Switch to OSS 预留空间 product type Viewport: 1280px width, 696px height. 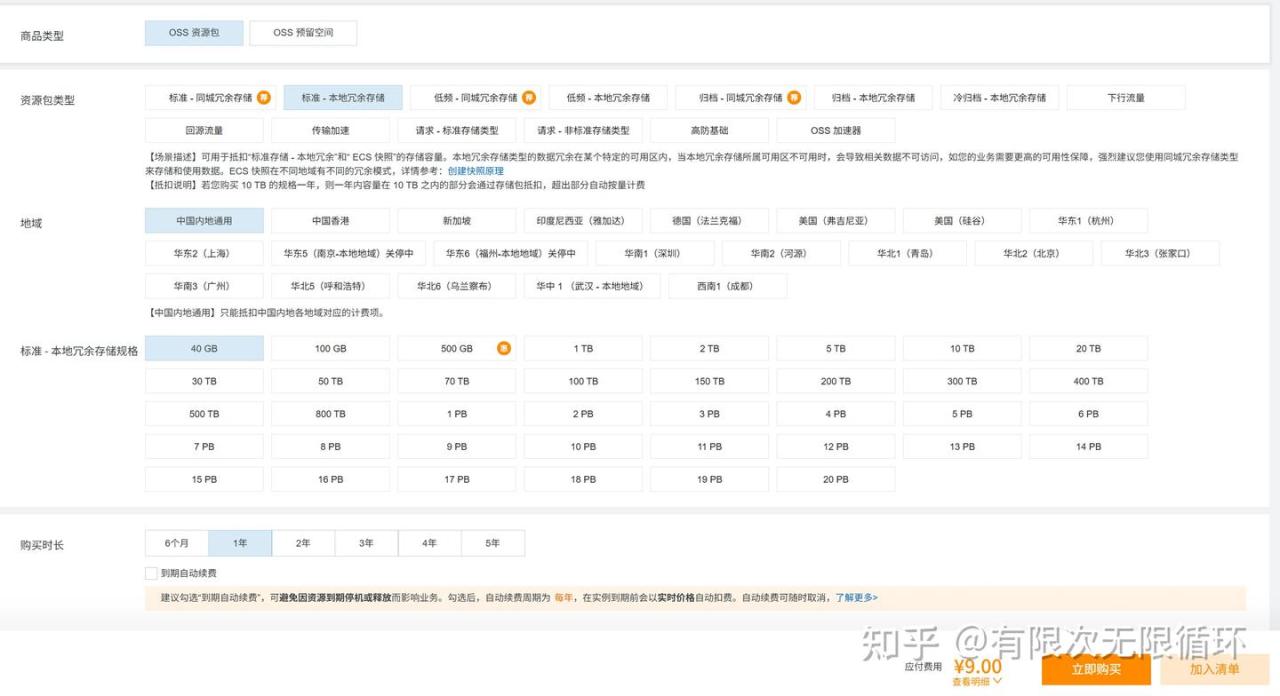click(303, 33)
